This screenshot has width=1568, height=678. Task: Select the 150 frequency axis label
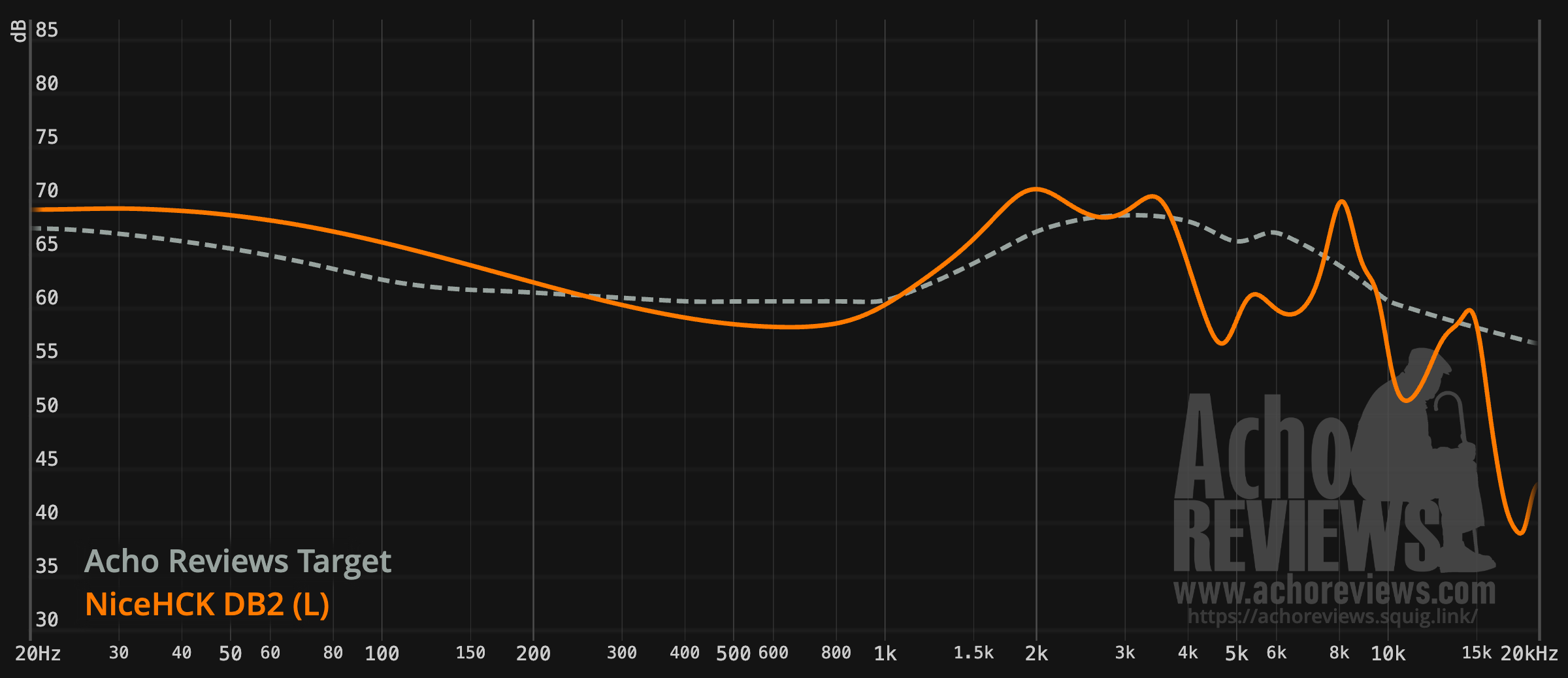click(x=470, y=653)
